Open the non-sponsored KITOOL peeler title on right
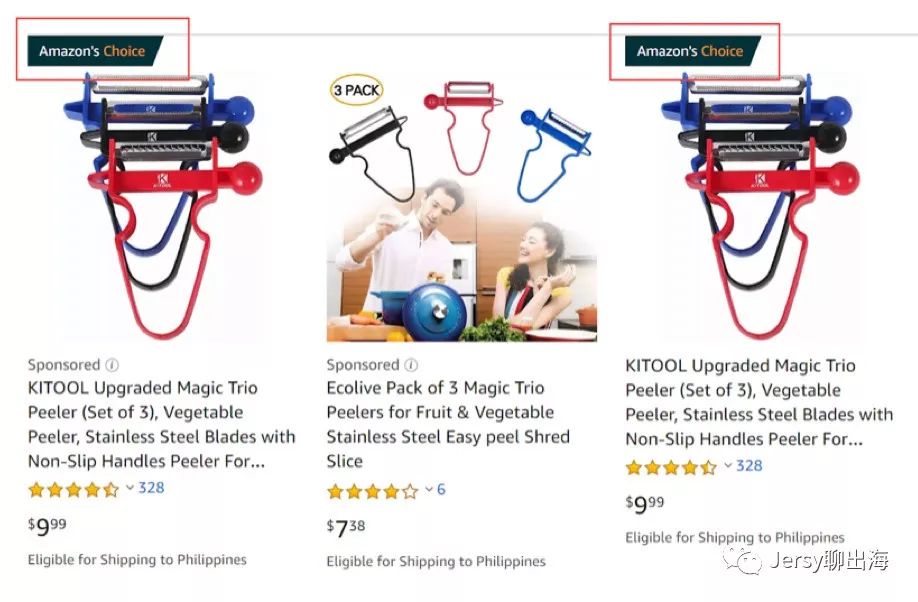Screen dimensions: 918x602 (759, 402)
